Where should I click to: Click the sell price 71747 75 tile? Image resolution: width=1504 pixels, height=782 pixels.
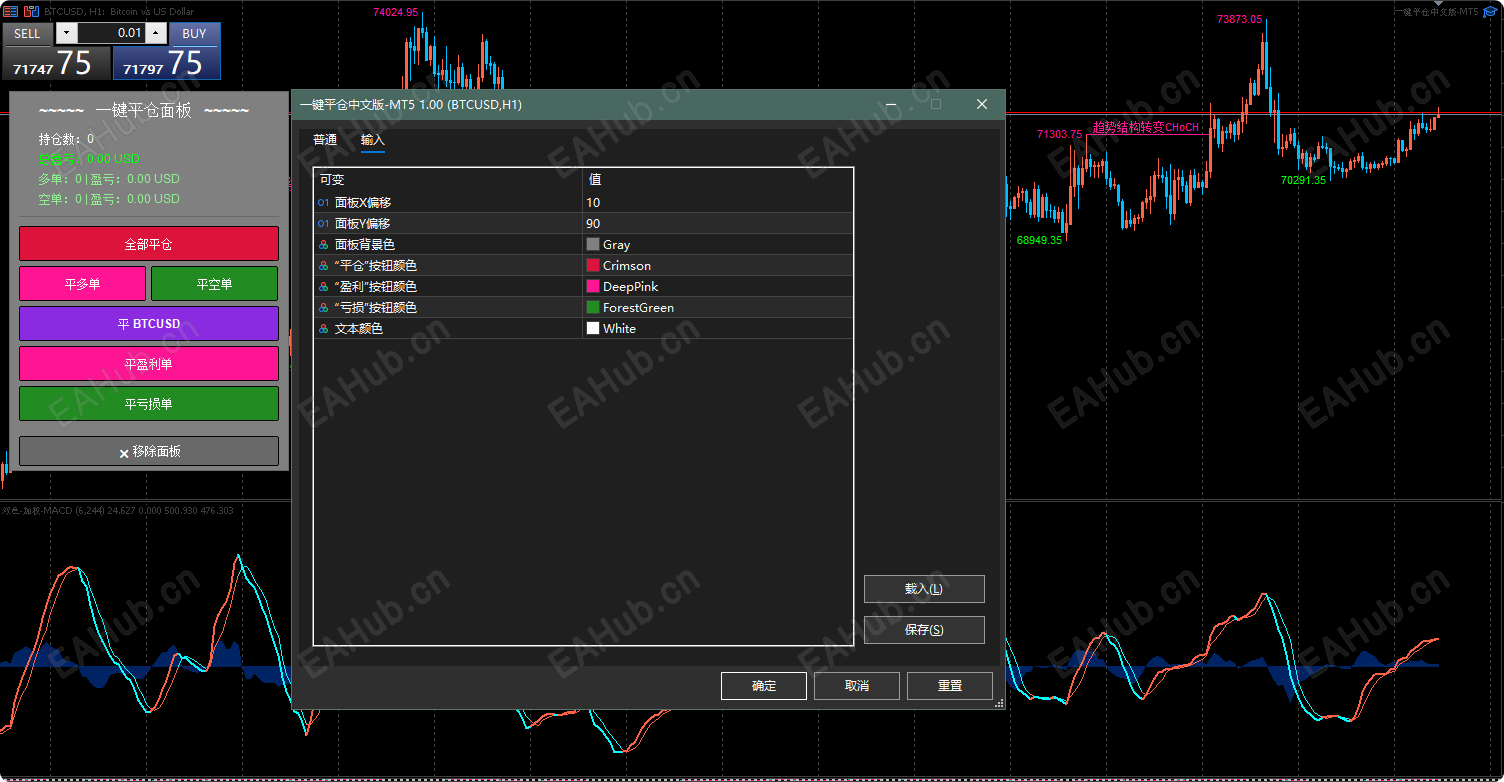click(x=55, y=63)
